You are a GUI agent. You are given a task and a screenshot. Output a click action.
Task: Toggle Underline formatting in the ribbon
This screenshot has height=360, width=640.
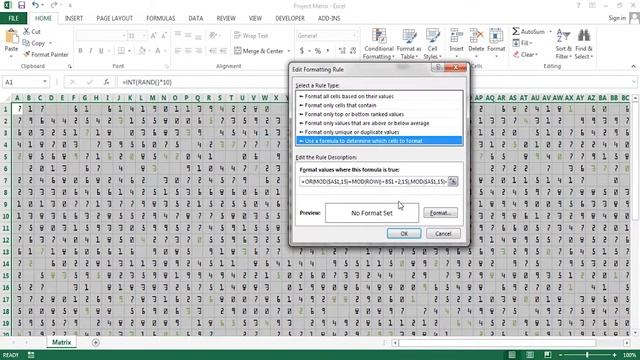coord(101,51)
